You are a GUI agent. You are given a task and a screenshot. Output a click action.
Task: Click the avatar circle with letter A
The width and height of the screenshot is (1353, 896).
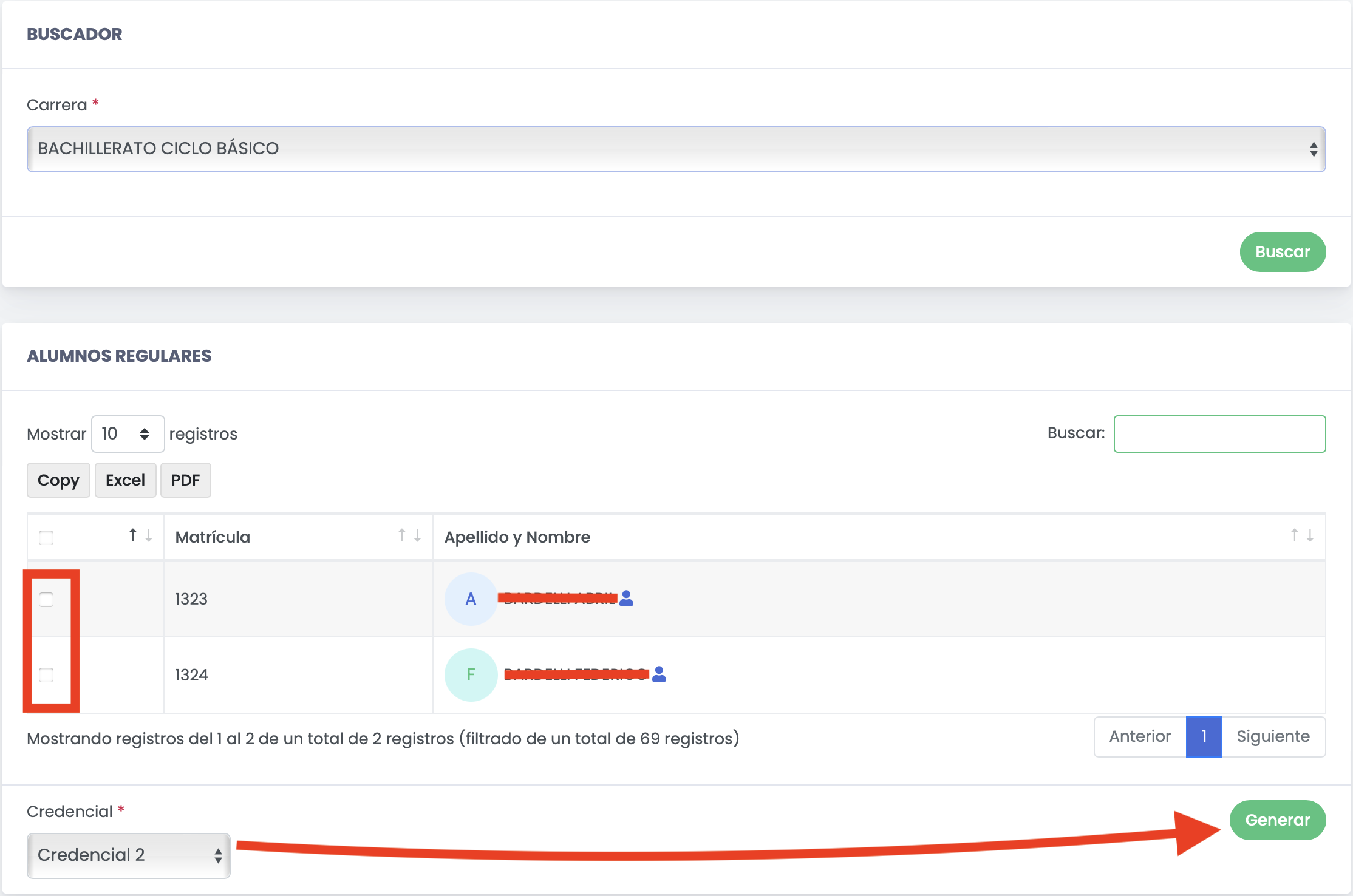coord(471,599)
